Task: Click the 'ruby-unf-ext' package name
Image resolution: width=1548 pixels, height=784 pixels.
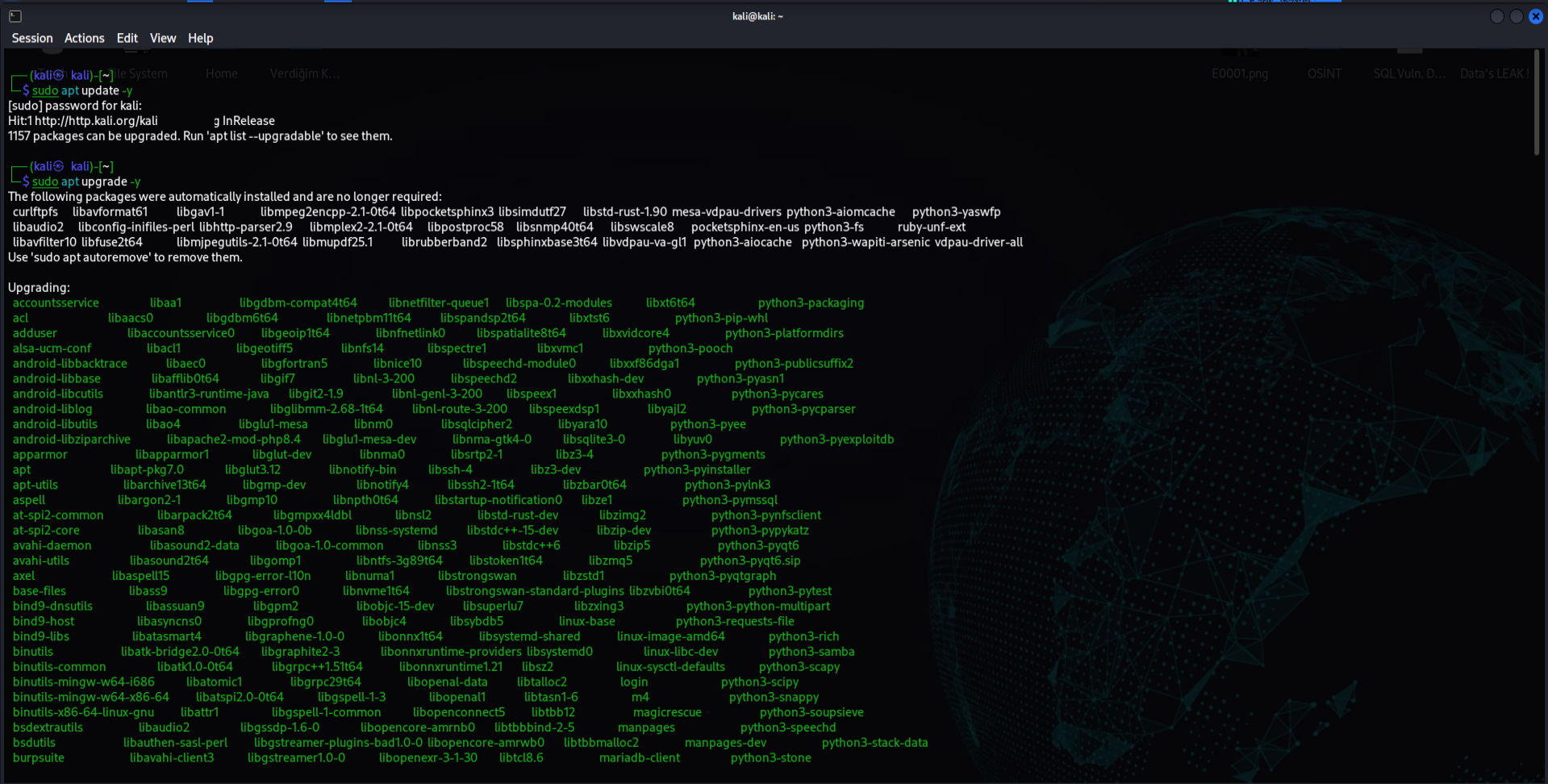Action: [x=932, y=227]
